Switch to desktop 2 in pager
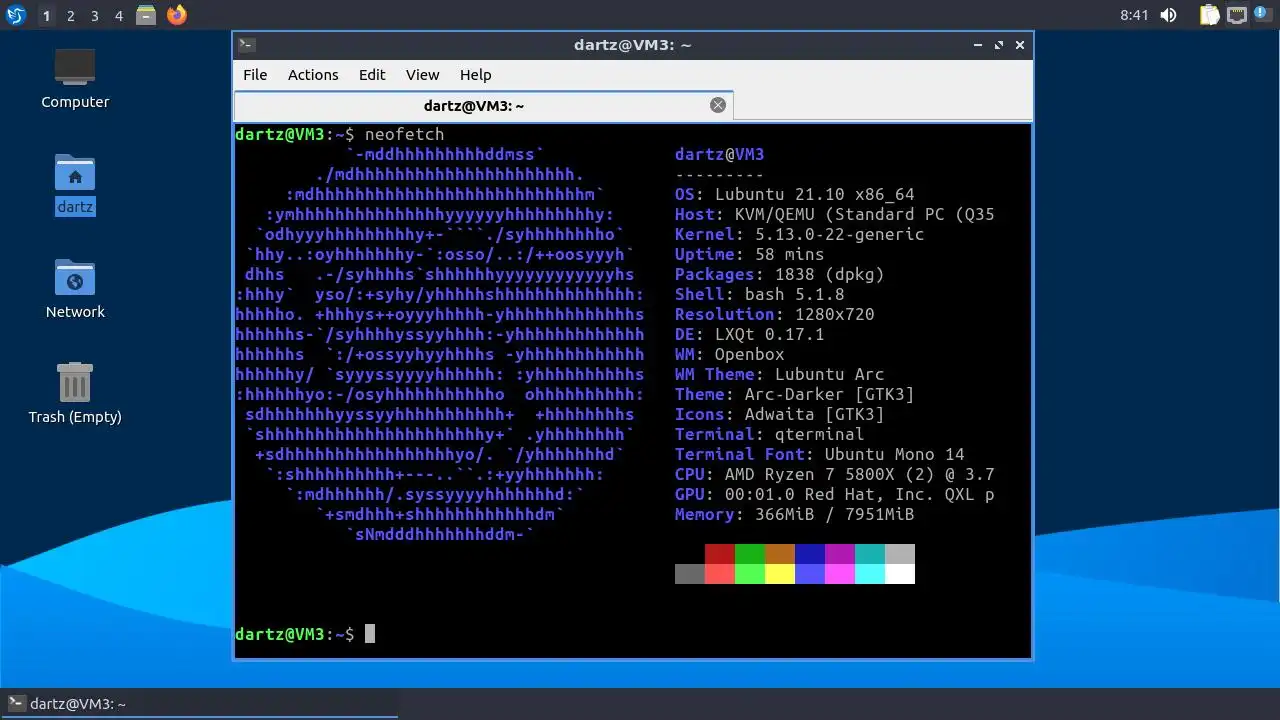 point(70,16)
